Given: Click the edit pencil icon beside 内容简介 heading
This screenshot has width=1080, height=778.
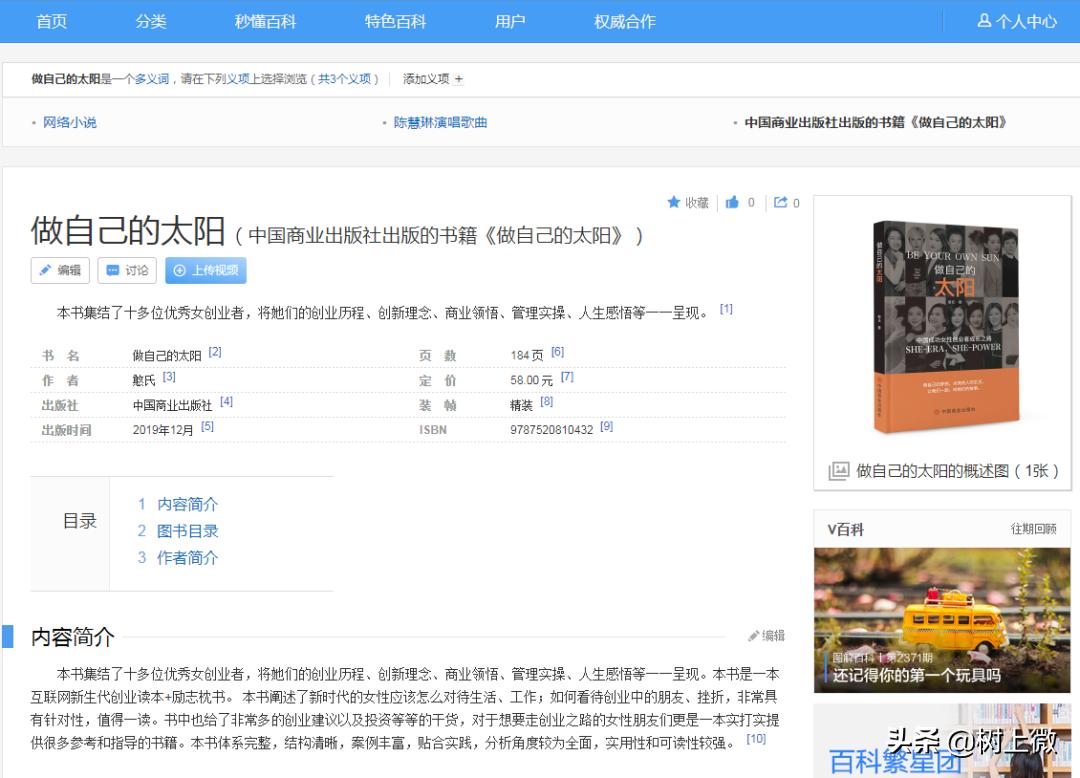Looking at the screenshot, I should [x=755, y=635].
